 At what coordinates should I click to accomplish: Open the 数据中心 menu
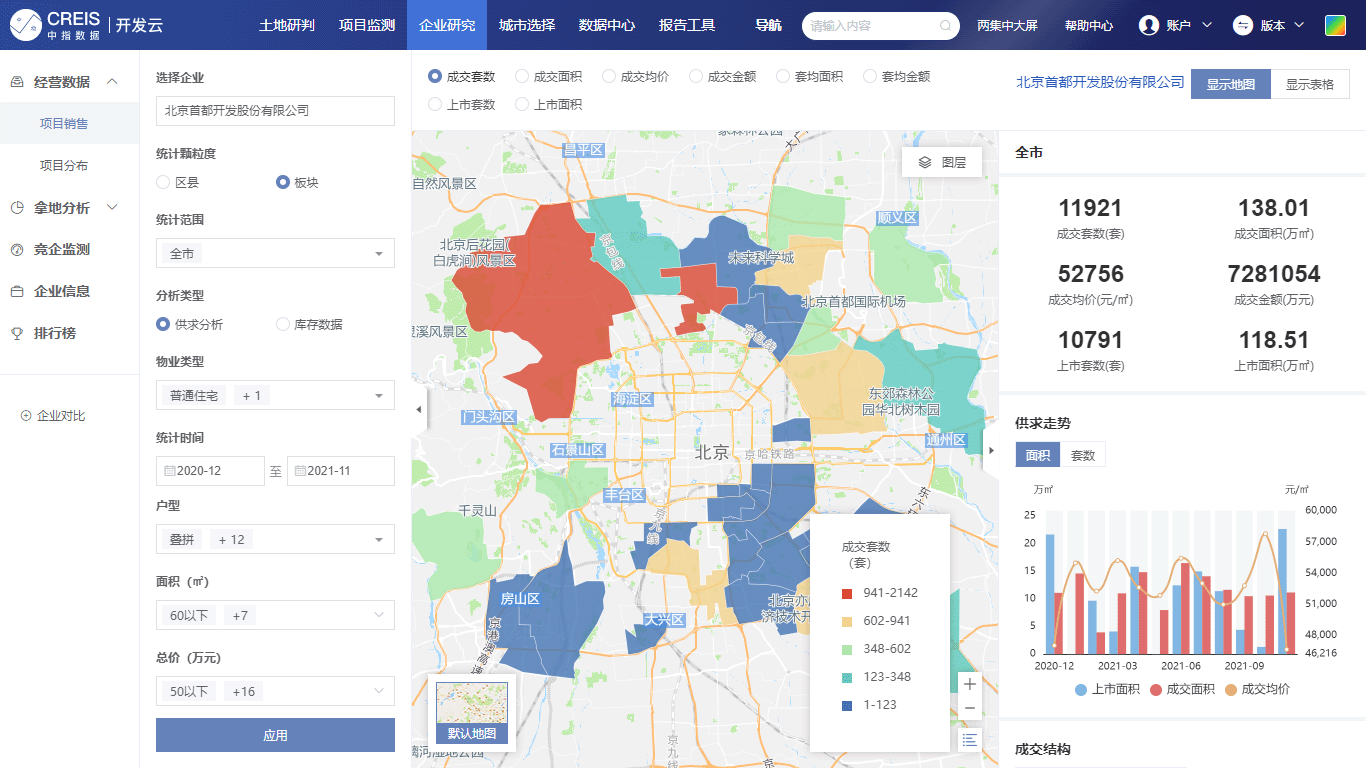[607, 25]
